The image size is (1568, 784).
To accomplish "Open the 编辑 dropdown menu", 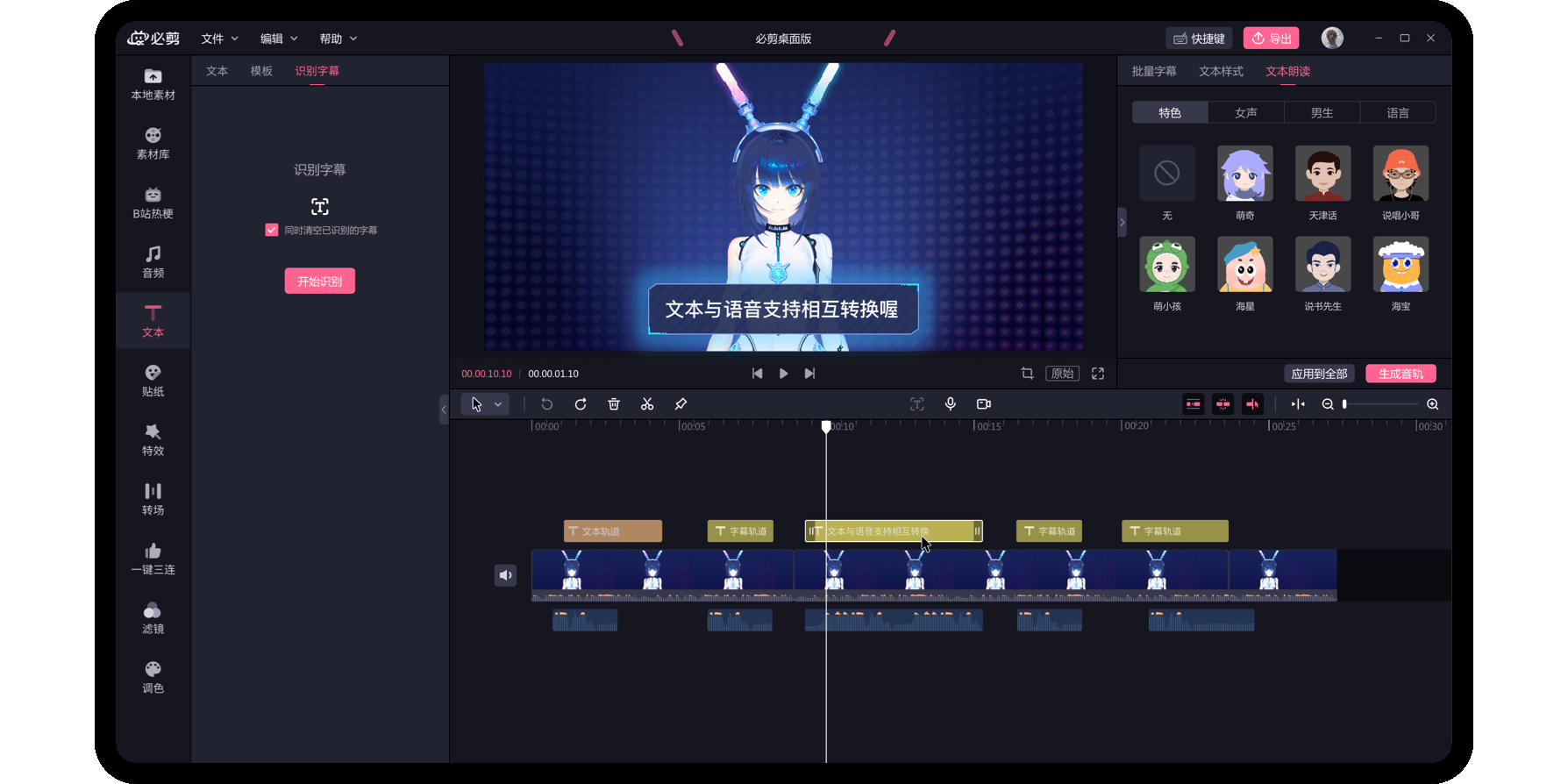I will pyautogui.click(x=279, y=39).
